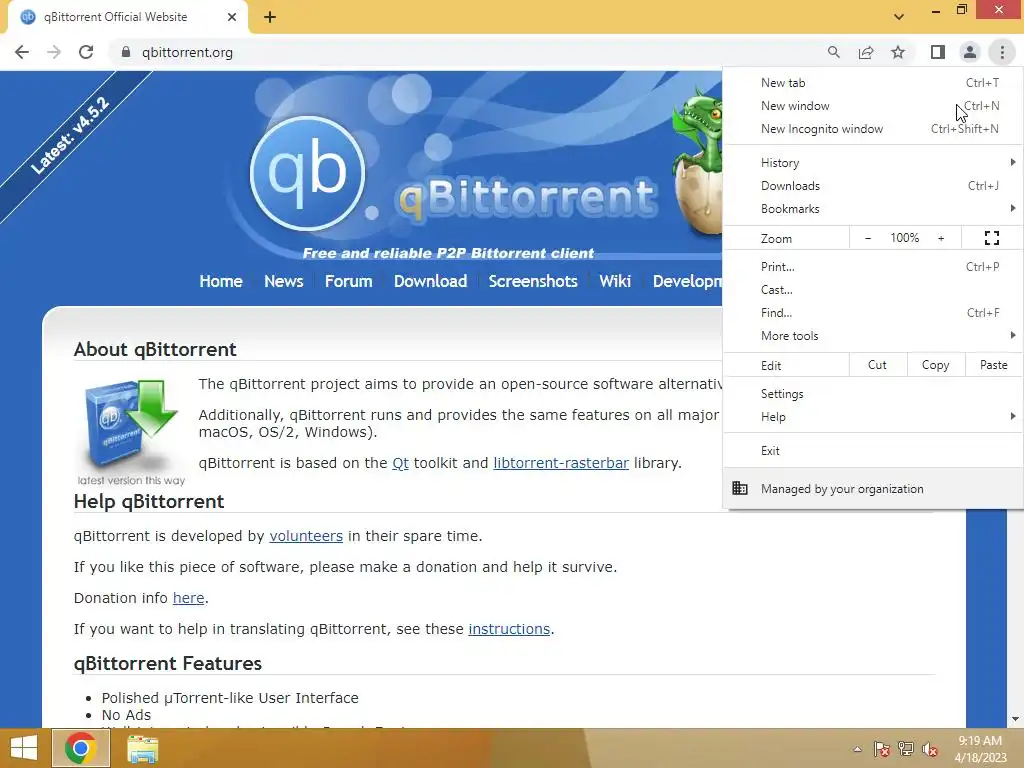The width and height of the screenshot is (1024, 768).
Task: Open the Wiki nav link
Action: point(615,281)
